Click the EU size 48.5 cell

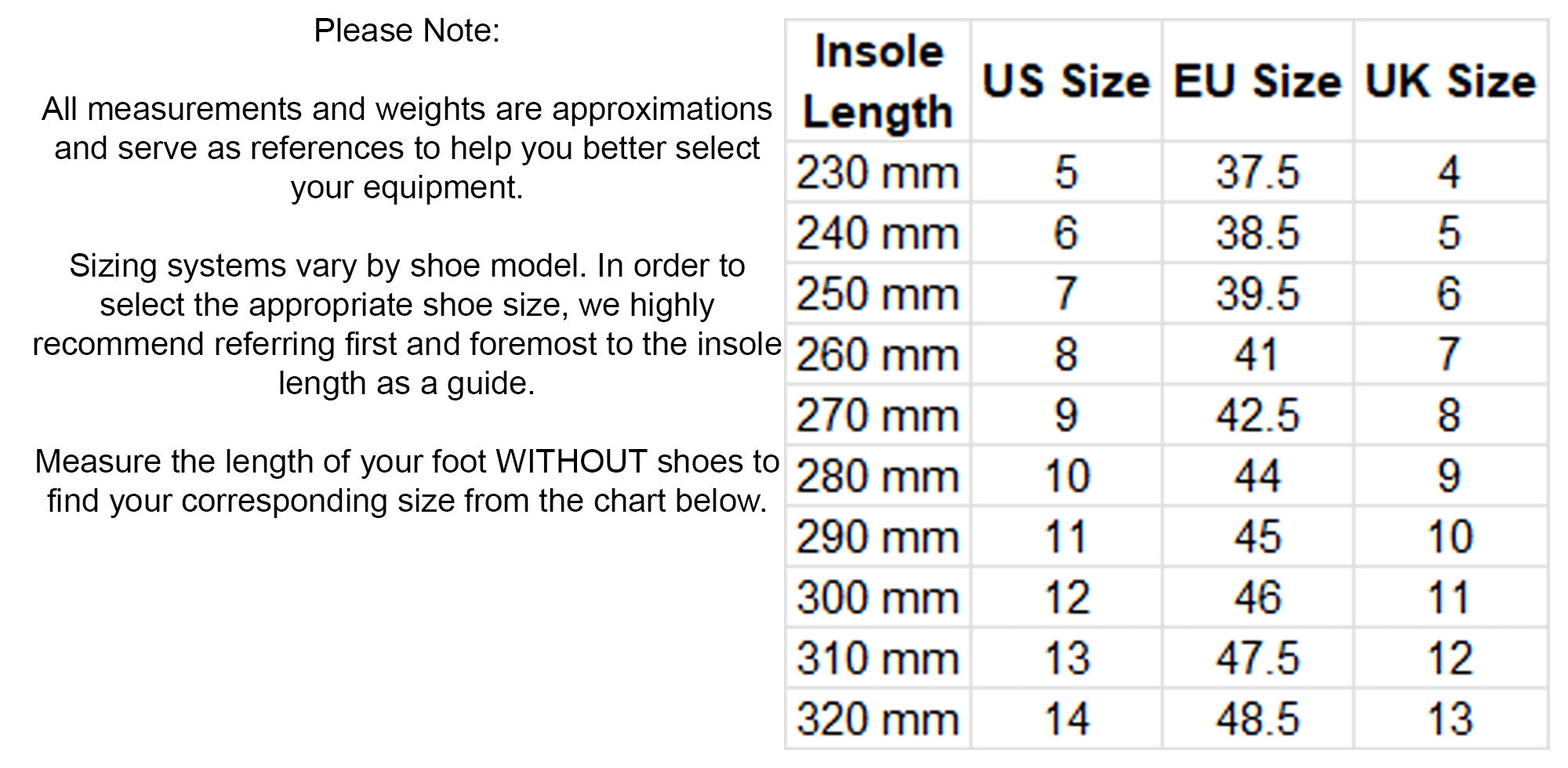(x=1257, y=719)
